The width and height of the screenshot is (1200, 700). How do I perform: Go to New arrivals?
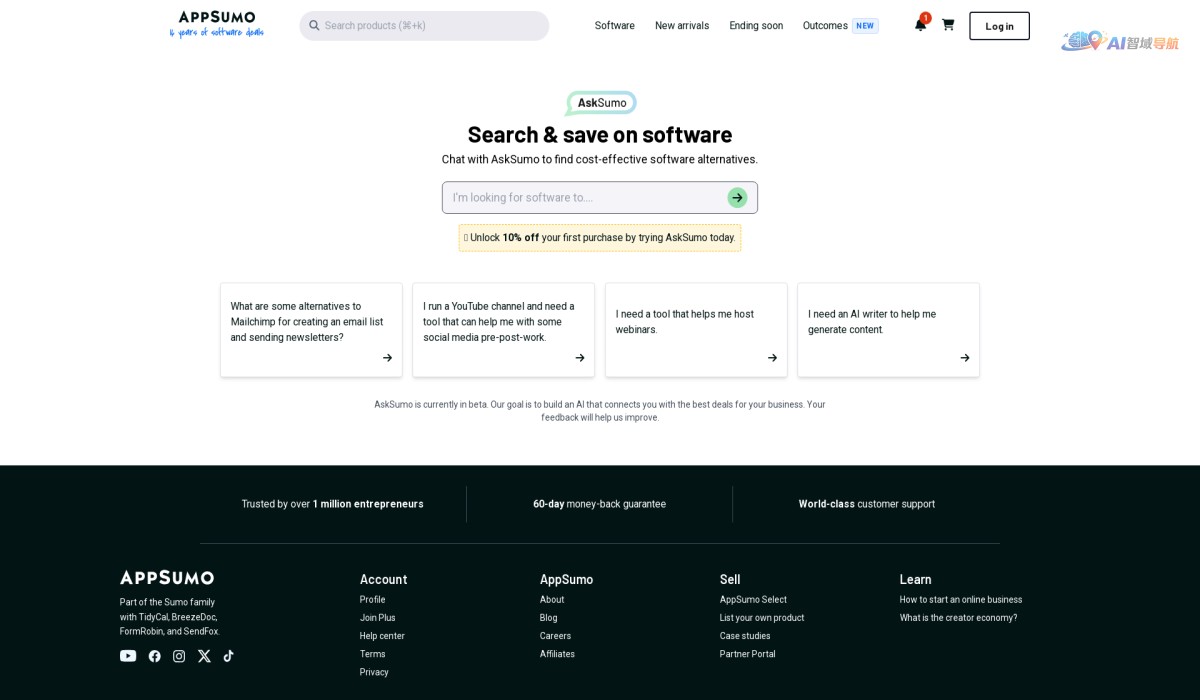point(682,26)
